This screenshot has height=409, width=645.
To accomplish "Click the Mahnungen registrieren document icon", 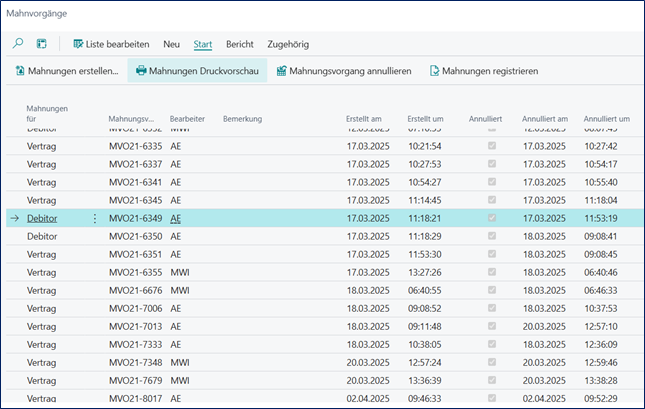I will pos(434,71).
